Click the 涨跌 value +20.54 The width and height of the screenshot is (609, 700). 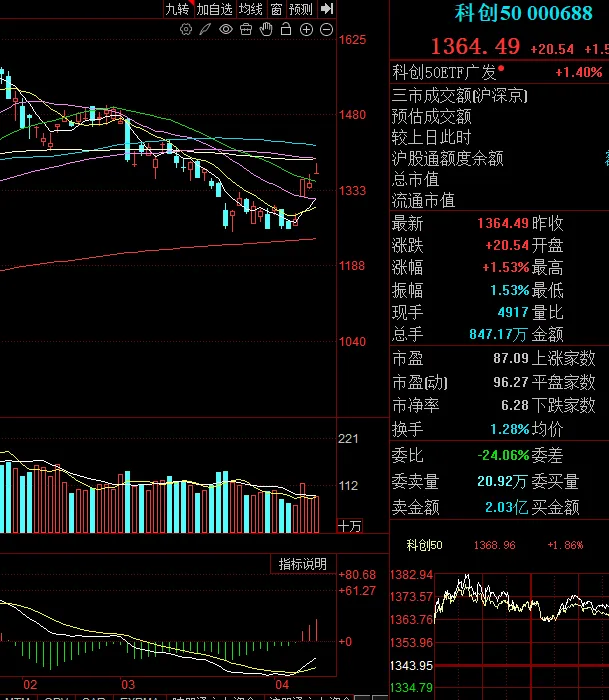click(x=507, y=245)
